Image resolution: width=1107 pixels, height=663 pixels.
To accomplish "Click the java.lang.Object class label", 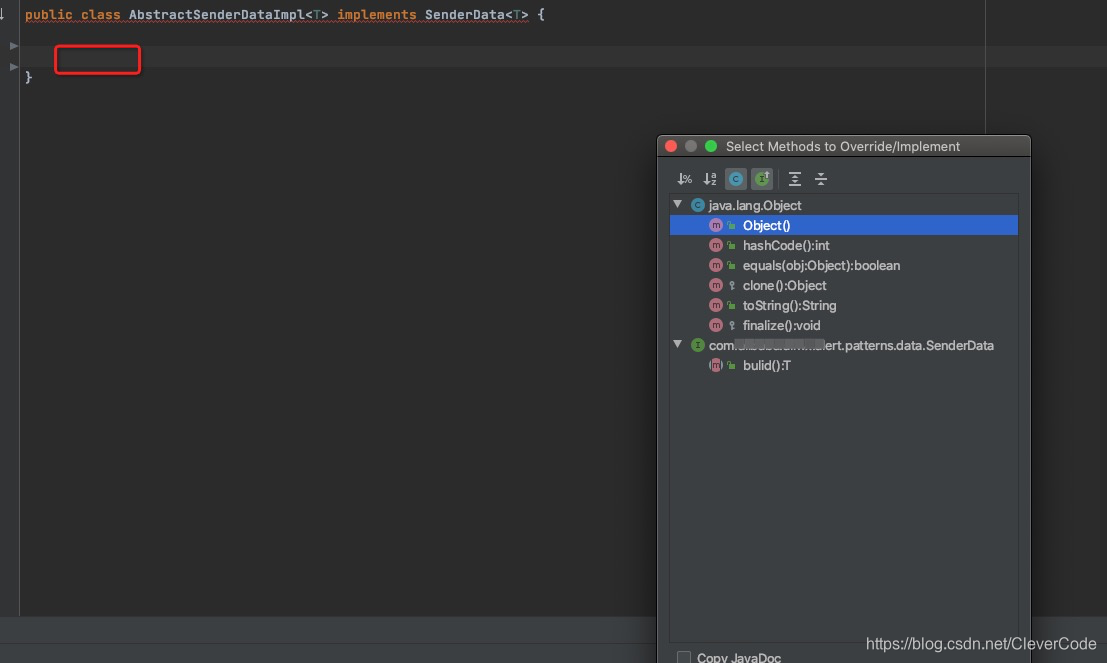I will pyautogui.click(x=755, y=205).
